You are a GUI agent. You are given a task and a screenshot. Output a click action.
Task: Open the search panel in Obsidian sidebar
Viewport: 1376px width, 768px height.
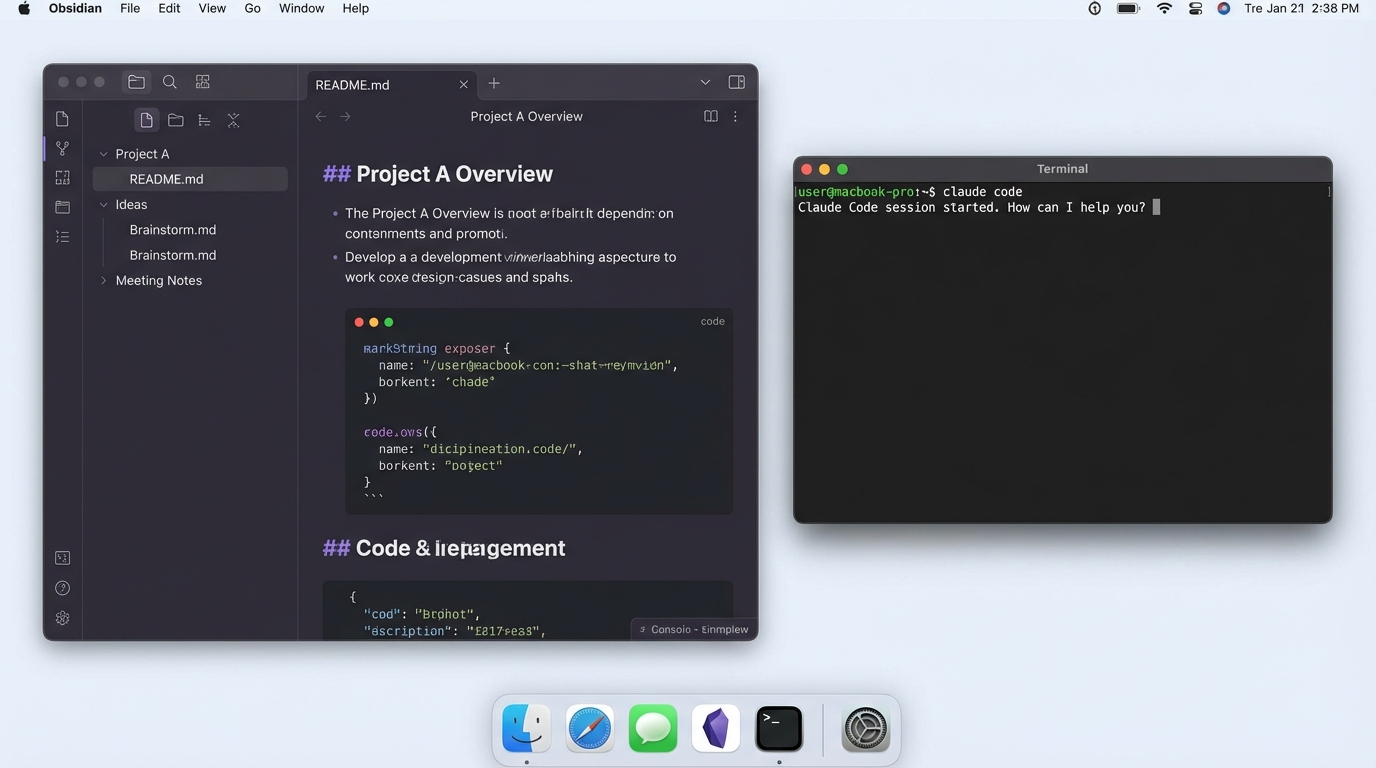click(170, 82)
